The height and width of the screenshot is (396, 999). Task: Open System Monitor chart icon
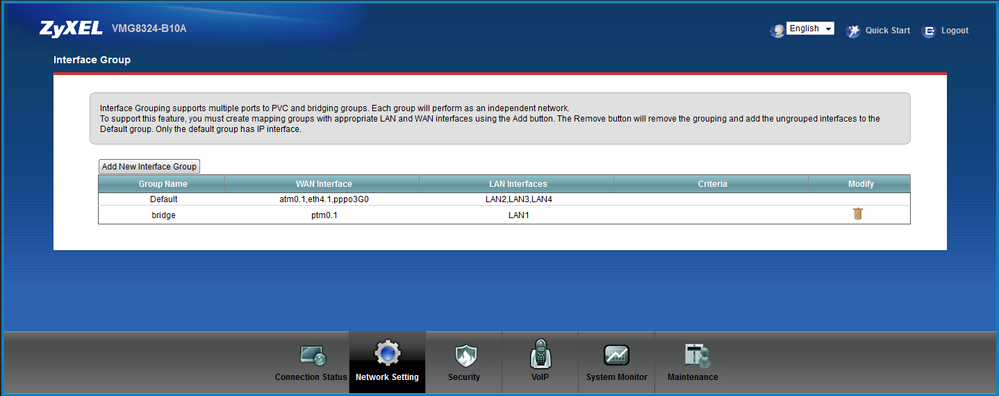(616, 355)
